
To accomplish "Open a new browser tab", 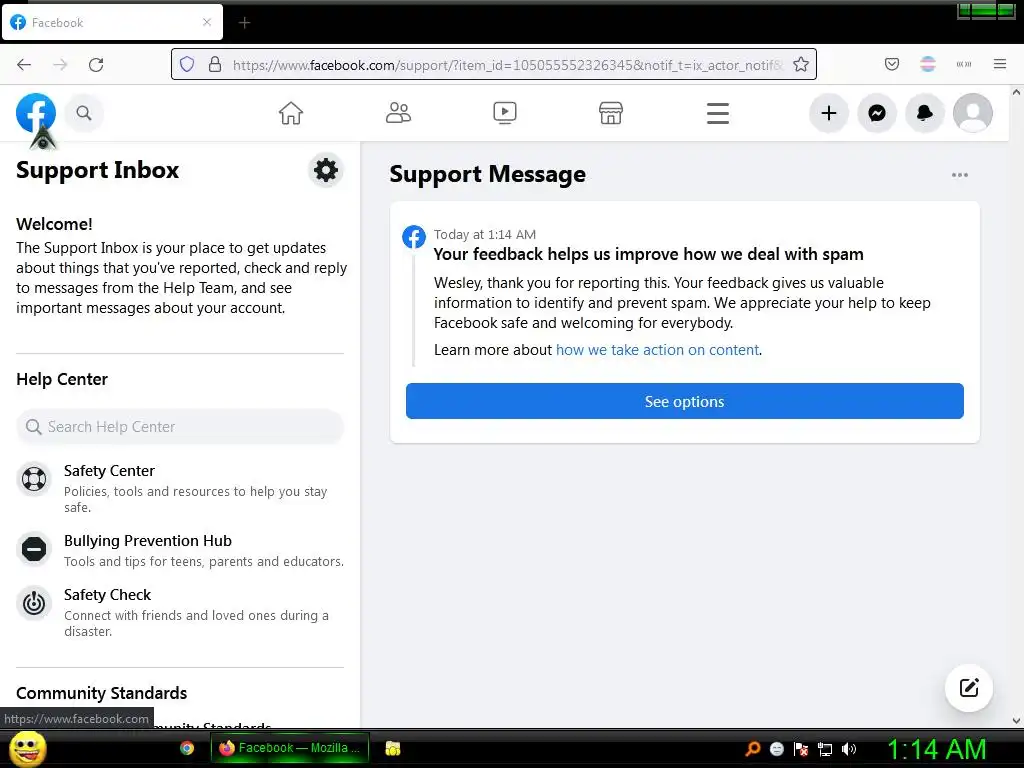I will 244,23.
